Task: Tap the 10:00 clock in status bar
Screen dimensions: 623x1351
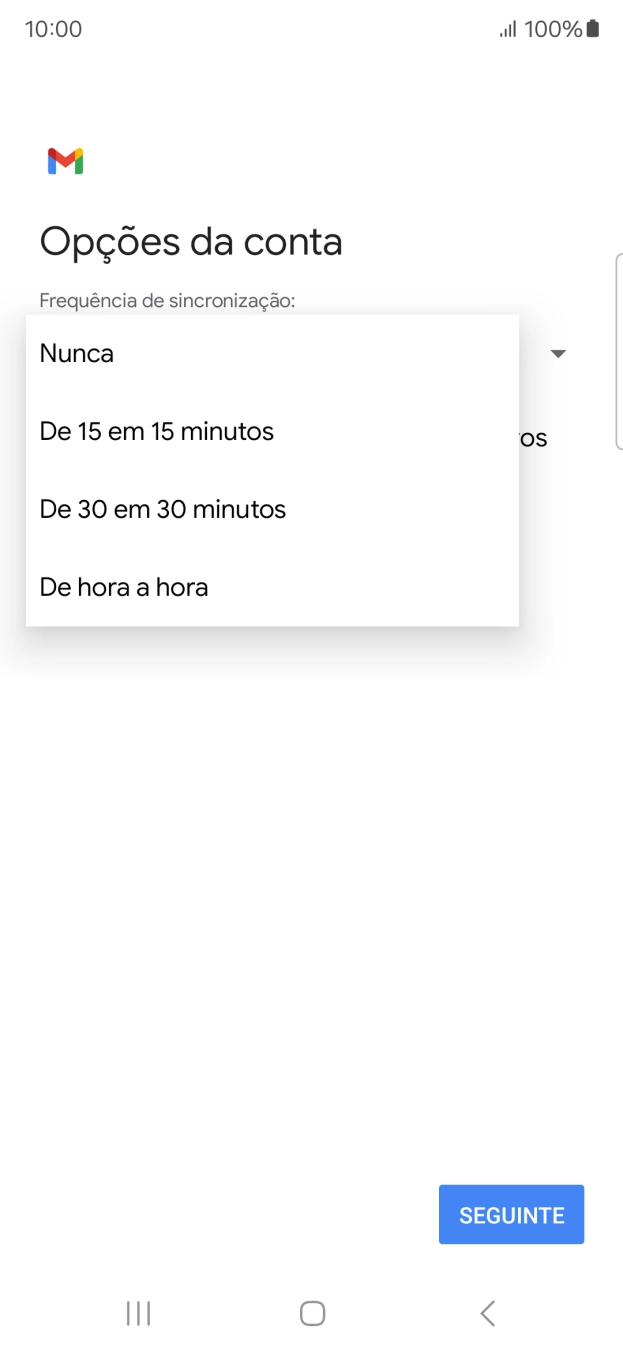Action: (53, 29)
